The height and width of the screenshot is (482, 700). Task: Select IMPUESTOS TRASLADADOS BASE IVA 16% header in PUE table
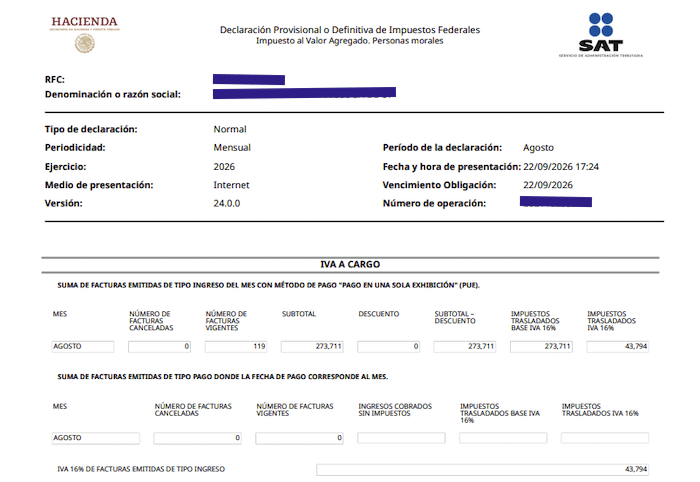coord(535,321)
